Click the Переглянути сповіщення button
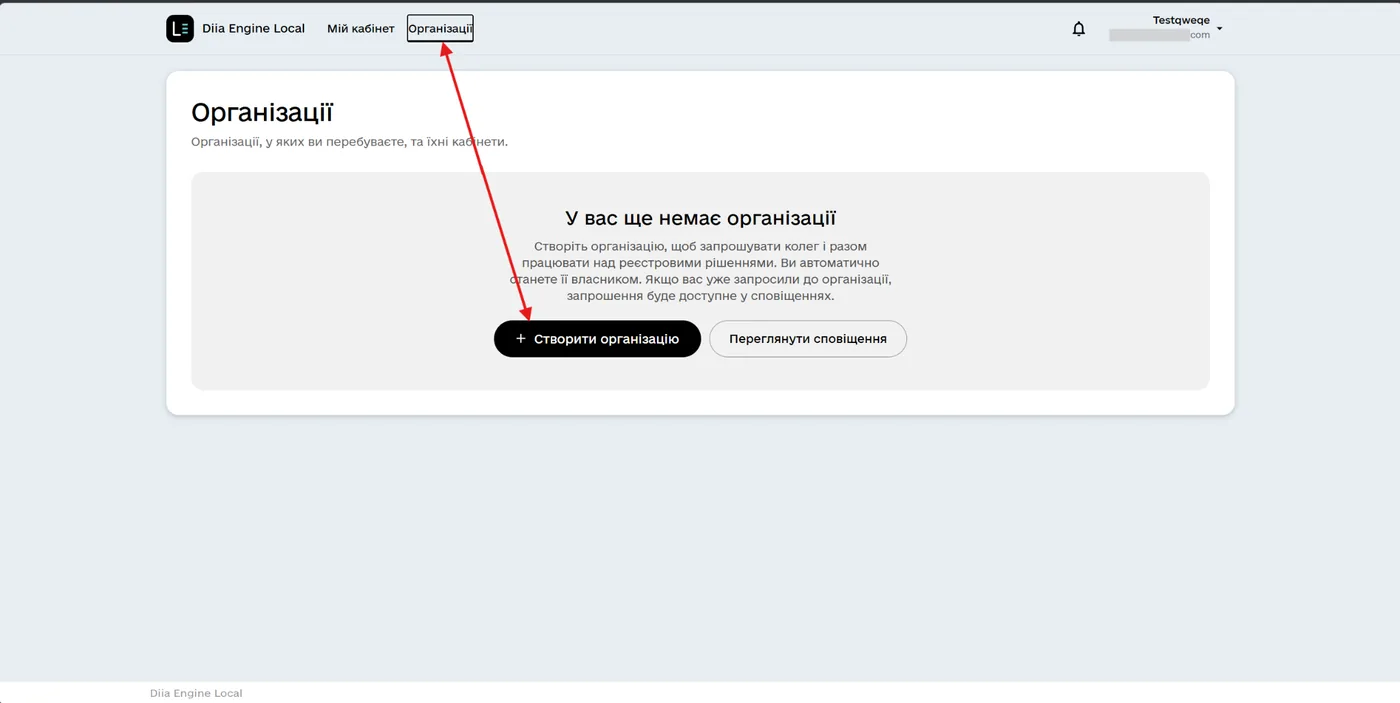Viewport: 1400px width, 703px height. pos(808,339)
